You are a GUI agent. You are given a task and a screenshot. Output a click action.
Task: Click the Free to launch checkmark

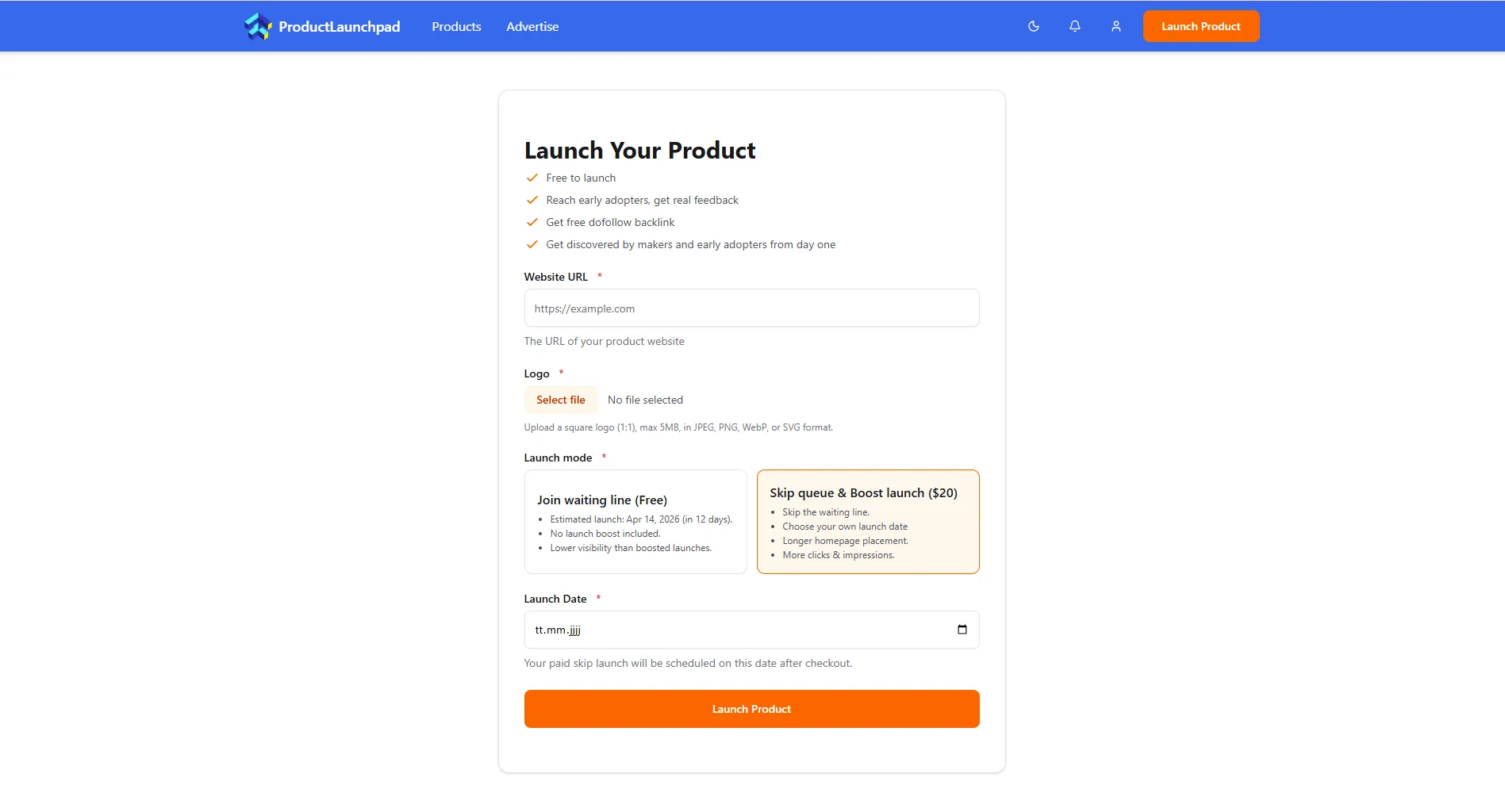(x=532, y=178)
